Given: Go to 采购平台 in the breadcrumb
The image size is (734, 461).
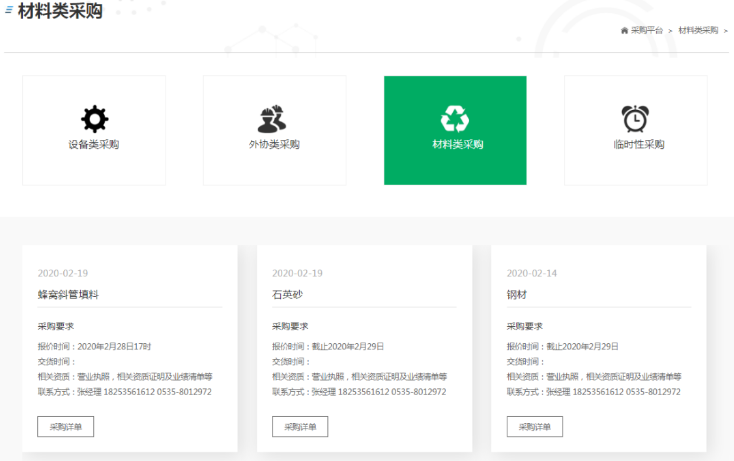Looking at the screenshot, I should coord(647,30).
